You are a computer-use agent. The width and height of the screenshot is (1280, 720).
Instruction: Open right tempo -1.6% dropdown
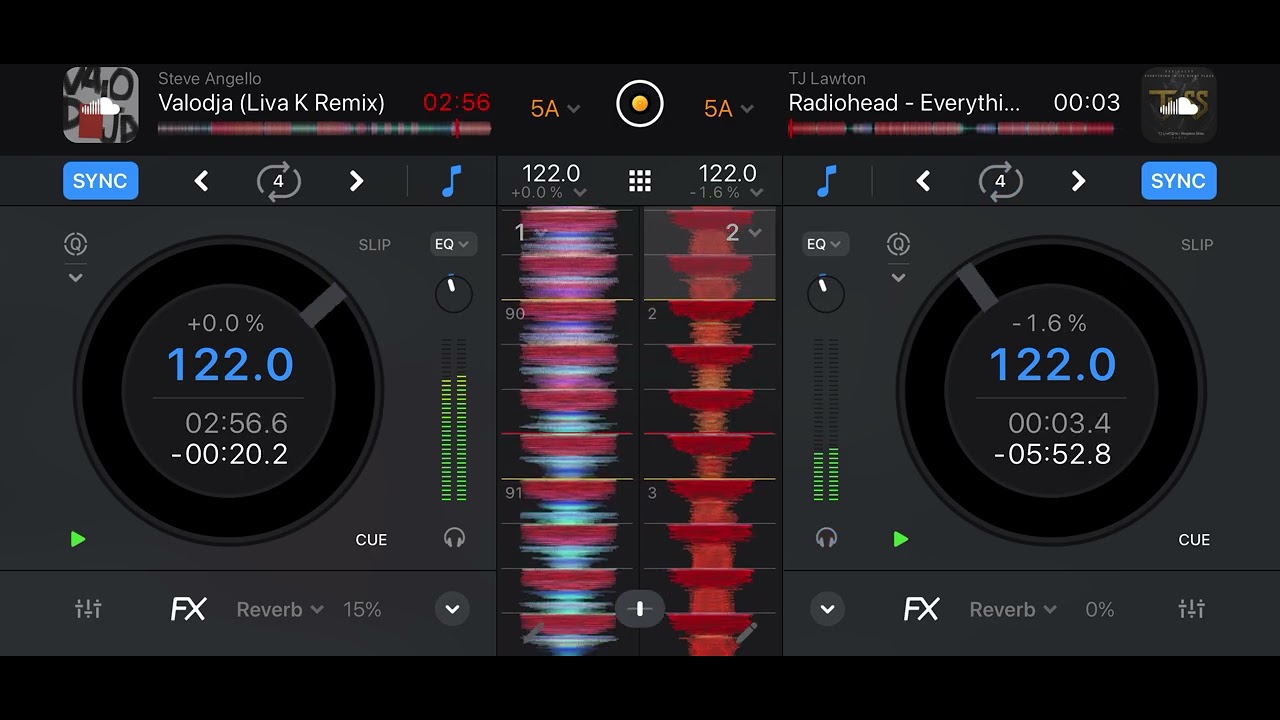pyautogui.click(x=727, y=192)
